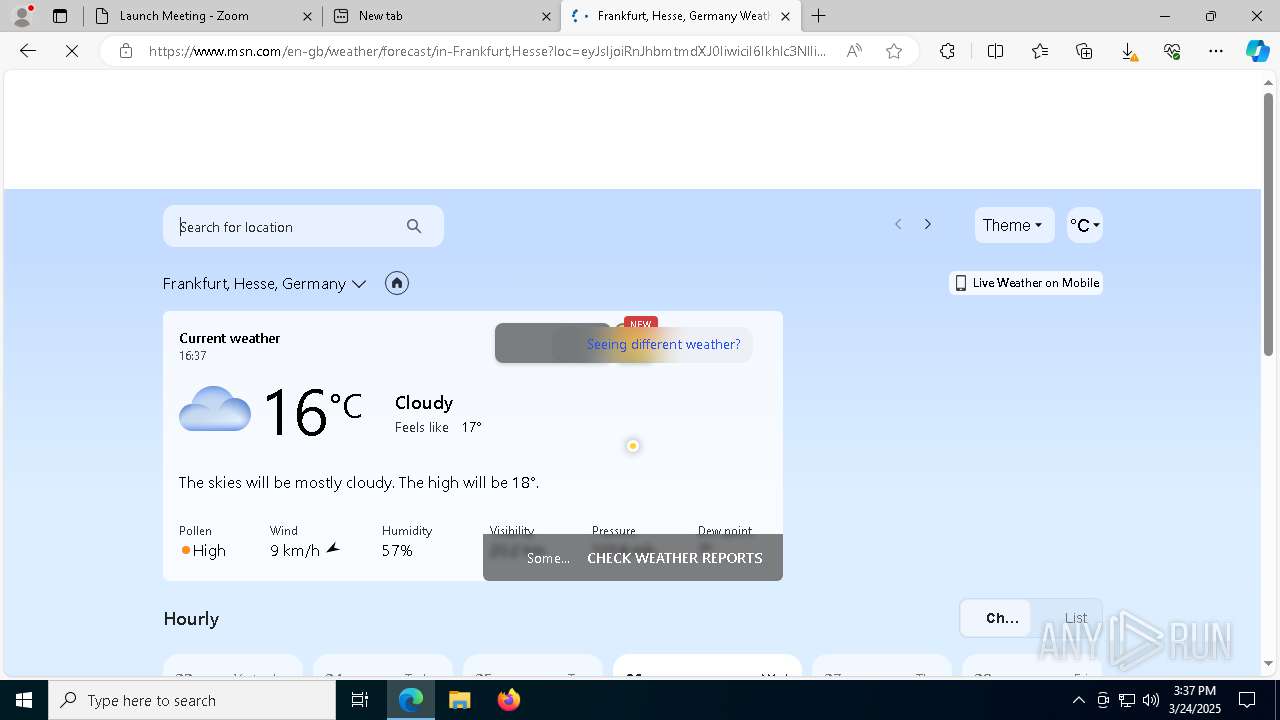Click the browser back arrow
This screenshot has width=1280, height=720.
(x=28, y=51)
